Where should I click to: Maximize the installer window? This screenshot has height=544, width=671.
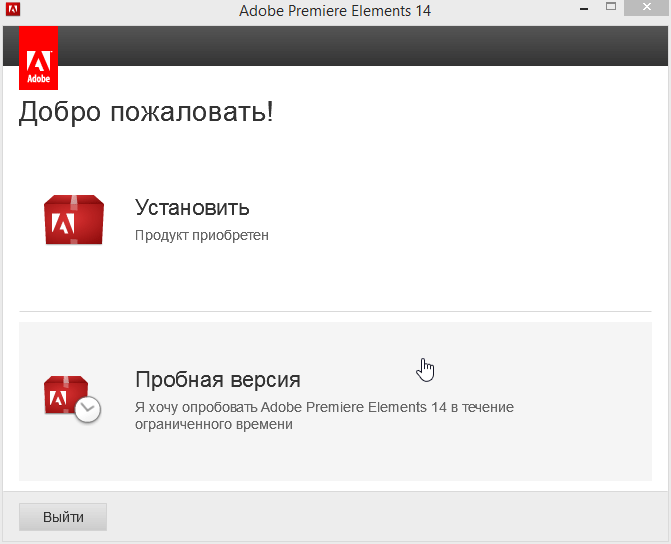611,7
